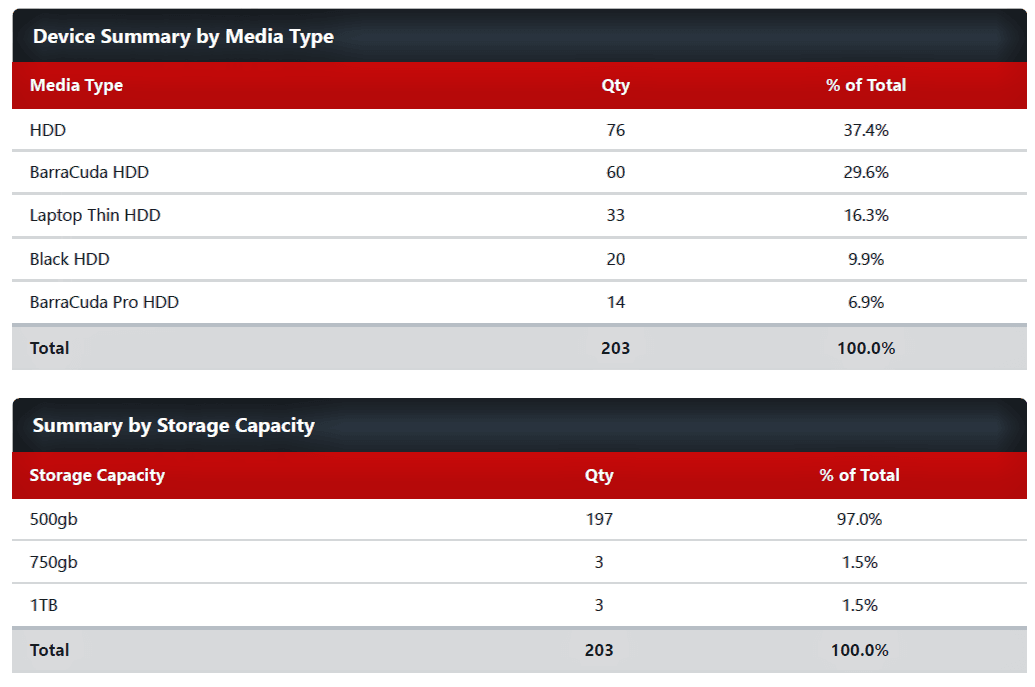The width and height of the screenshot is (1035, 687).
Task: Select the Media Type column header
Action: pos(76,85)
